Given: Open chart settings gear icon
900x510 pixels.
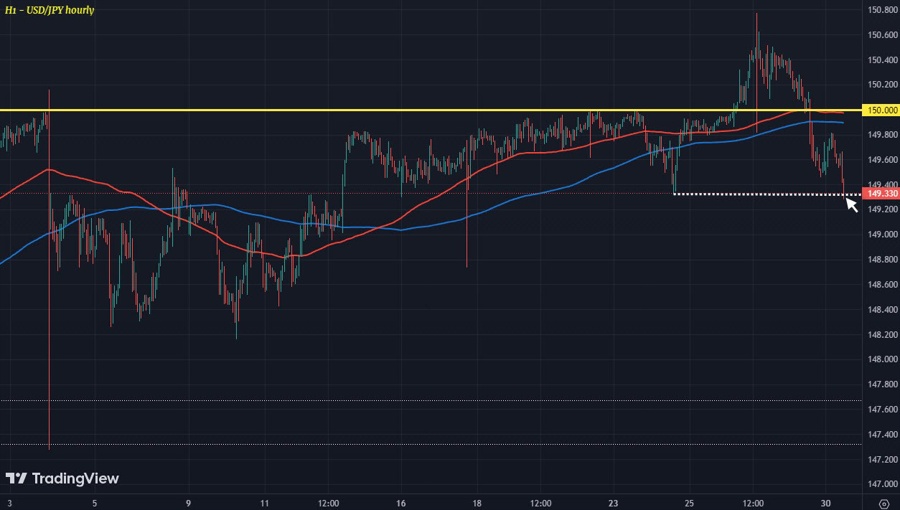Looking at the screenshot, I should pos(883,504).
